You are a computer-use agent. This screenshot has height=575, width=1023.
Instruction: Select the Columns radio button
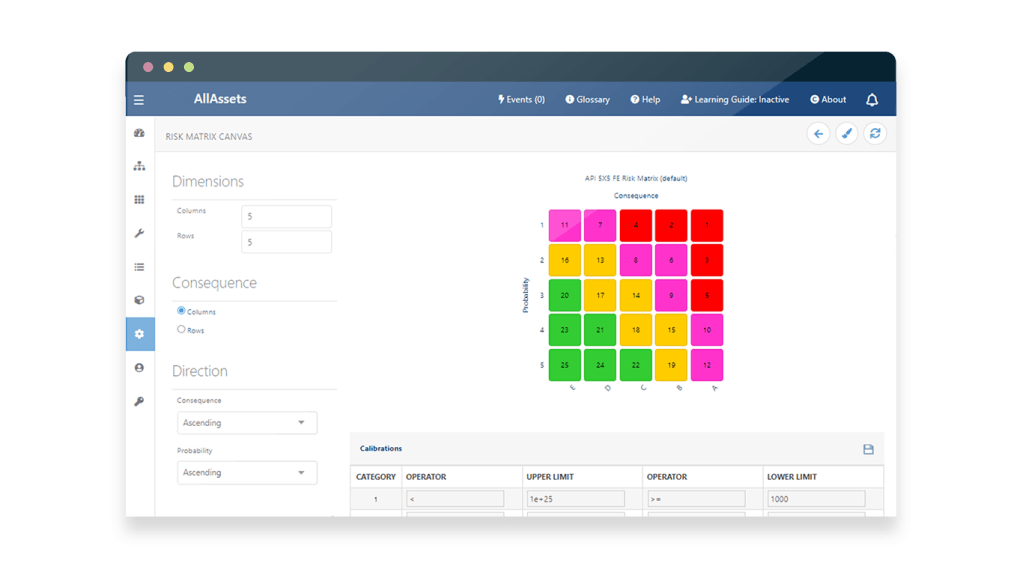pyautogui.click(x=181, y=311)
